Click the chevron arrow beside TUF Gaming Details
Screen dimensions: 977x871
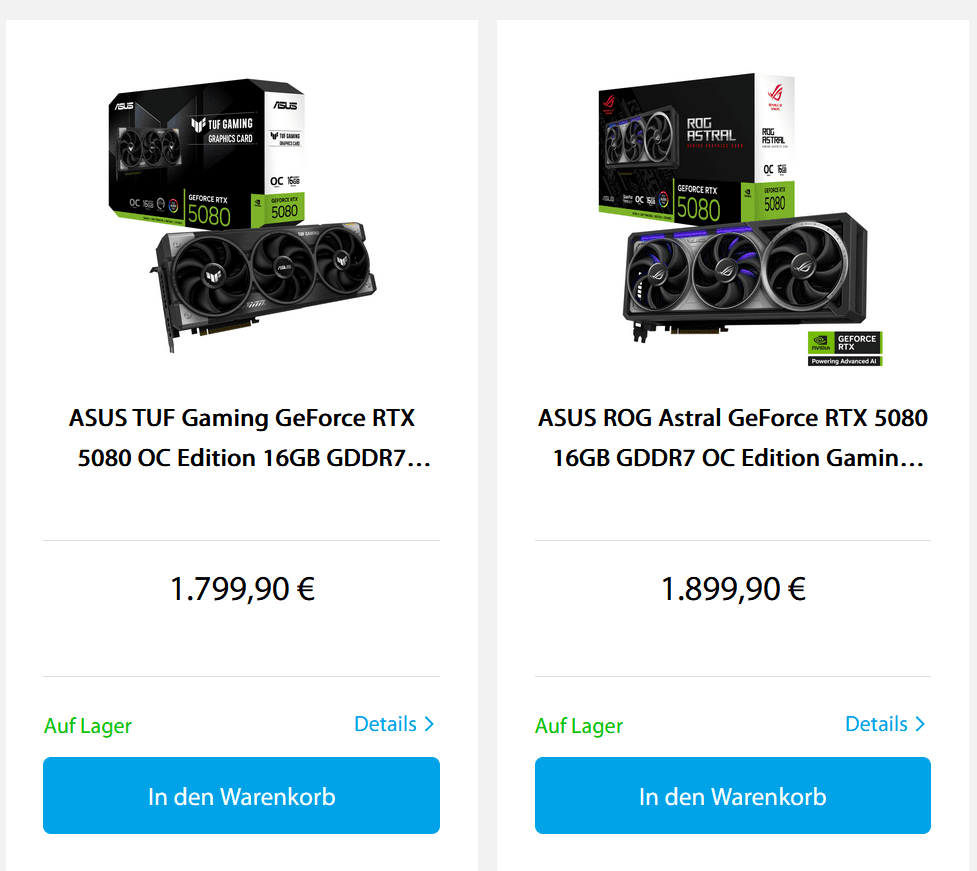pyautogui.click(x=429, y=724)
